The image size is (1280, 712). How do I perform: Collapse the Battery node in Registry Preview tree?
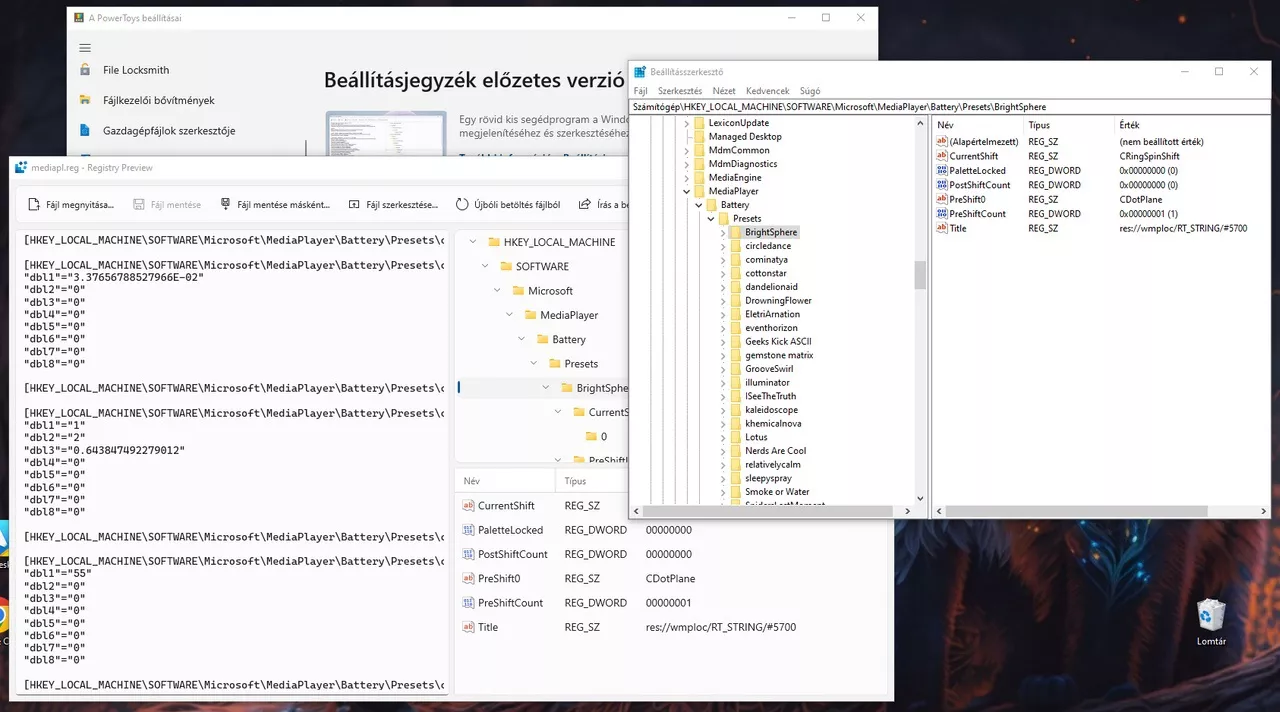pyautogui.click(x=521, y=339)
